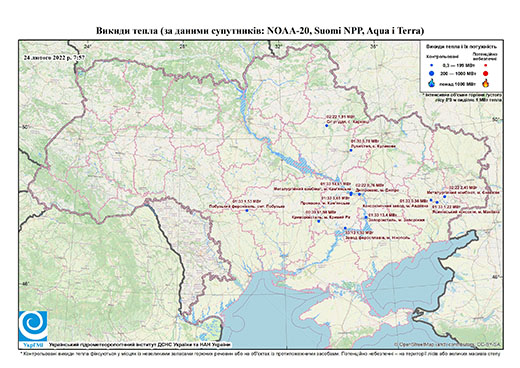
Task: Click the 'Контрольовані' legend column header
Action: pyautogui.click(x=442, y=57)
